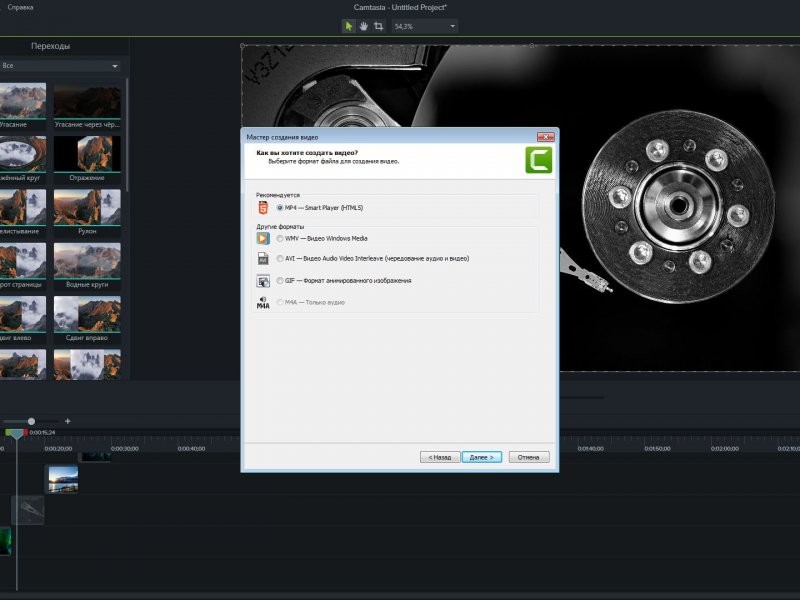The image size is (800, 600).
Task: Click the GIF format icon
Action: [x=263, y=281]
